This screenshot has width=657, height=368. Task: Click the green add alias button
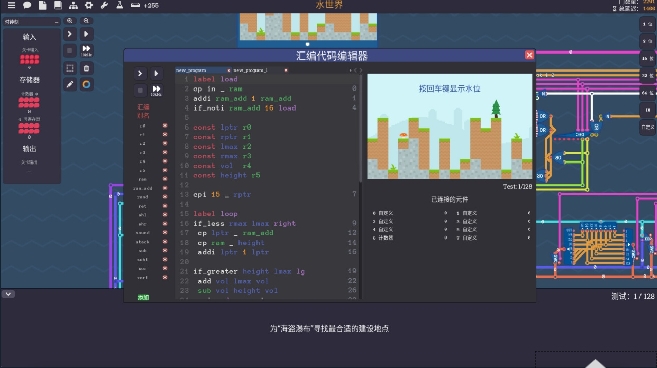pyautogui.click(x=143, y=297)
